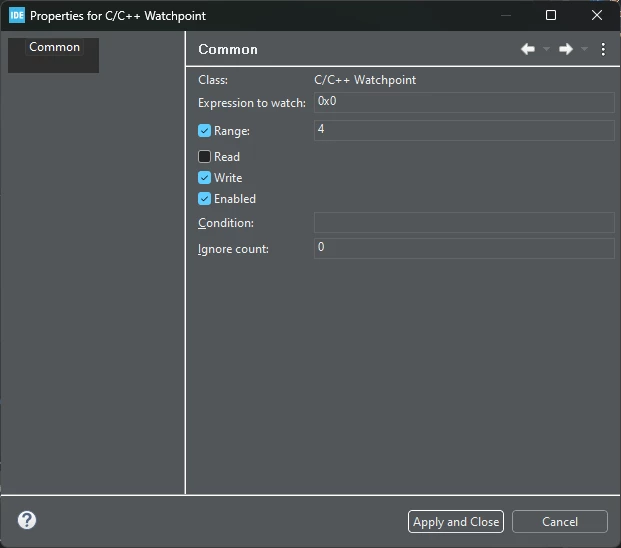The image size is (621, 548).
Task: Click the Ignore count field
Action: pyautogui.click(x=464, y=248)
